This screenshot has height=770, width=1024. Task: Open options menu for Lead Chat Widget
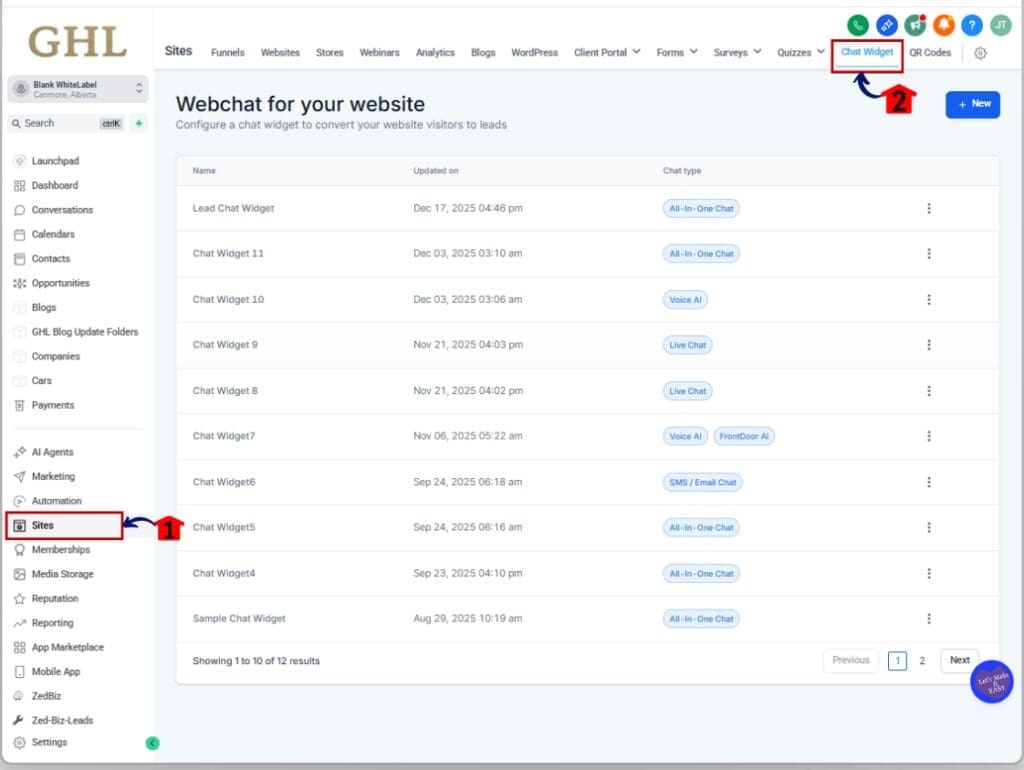(x=929, y=208)
